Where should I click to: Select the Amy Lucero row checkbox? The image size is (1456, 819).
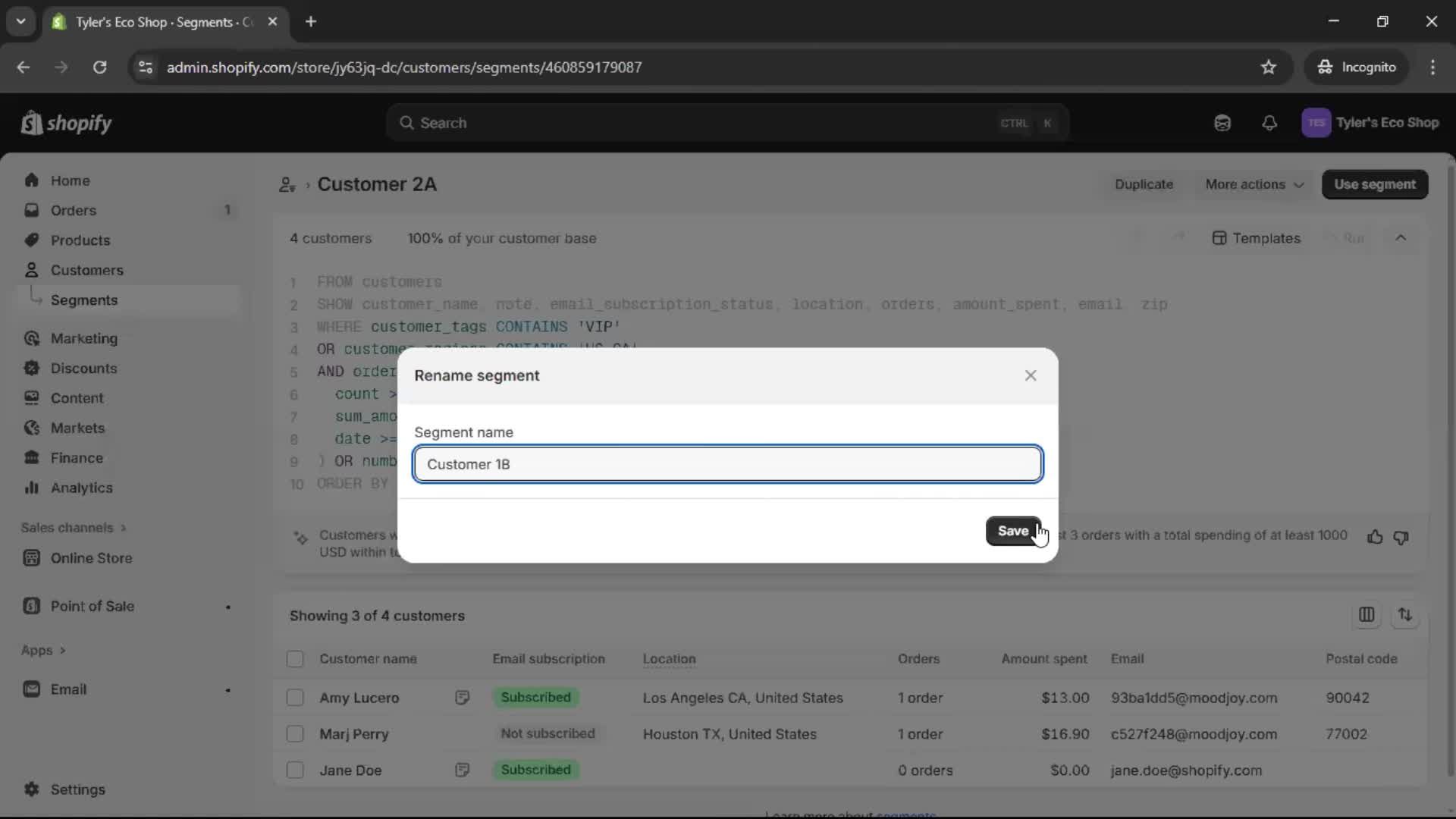295,698
